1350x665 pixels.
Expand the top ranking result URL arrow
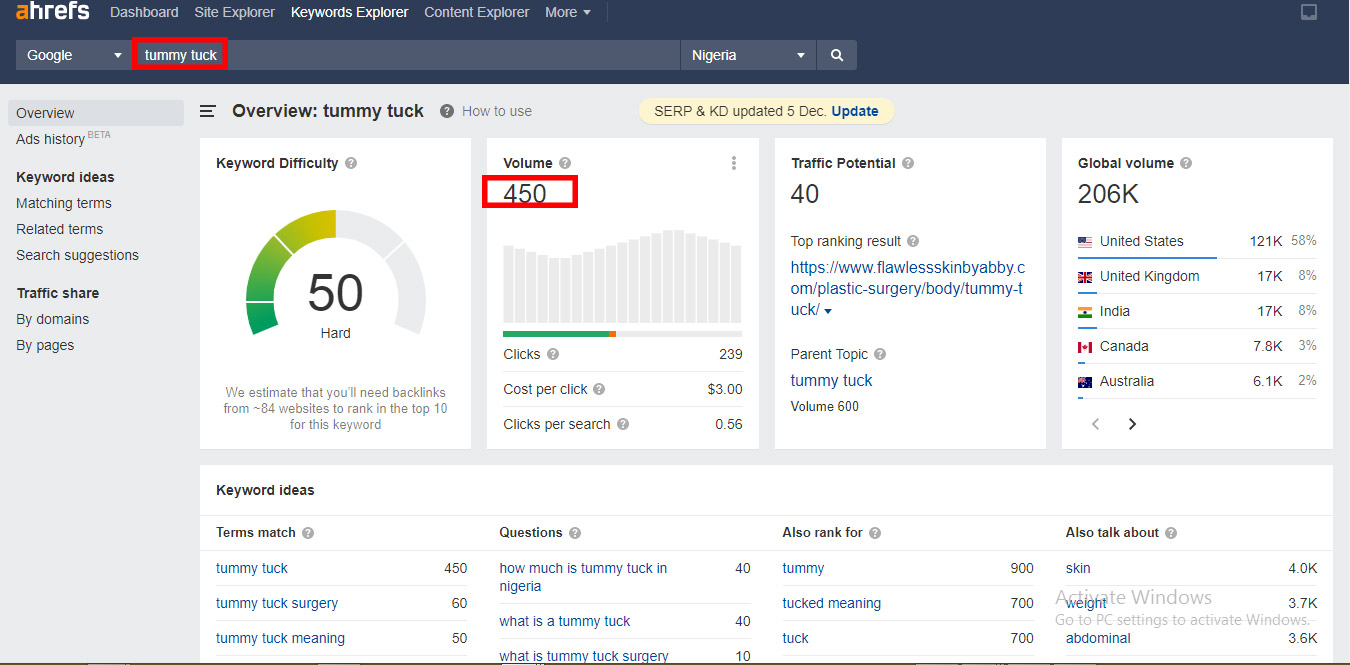coord(828,311)
